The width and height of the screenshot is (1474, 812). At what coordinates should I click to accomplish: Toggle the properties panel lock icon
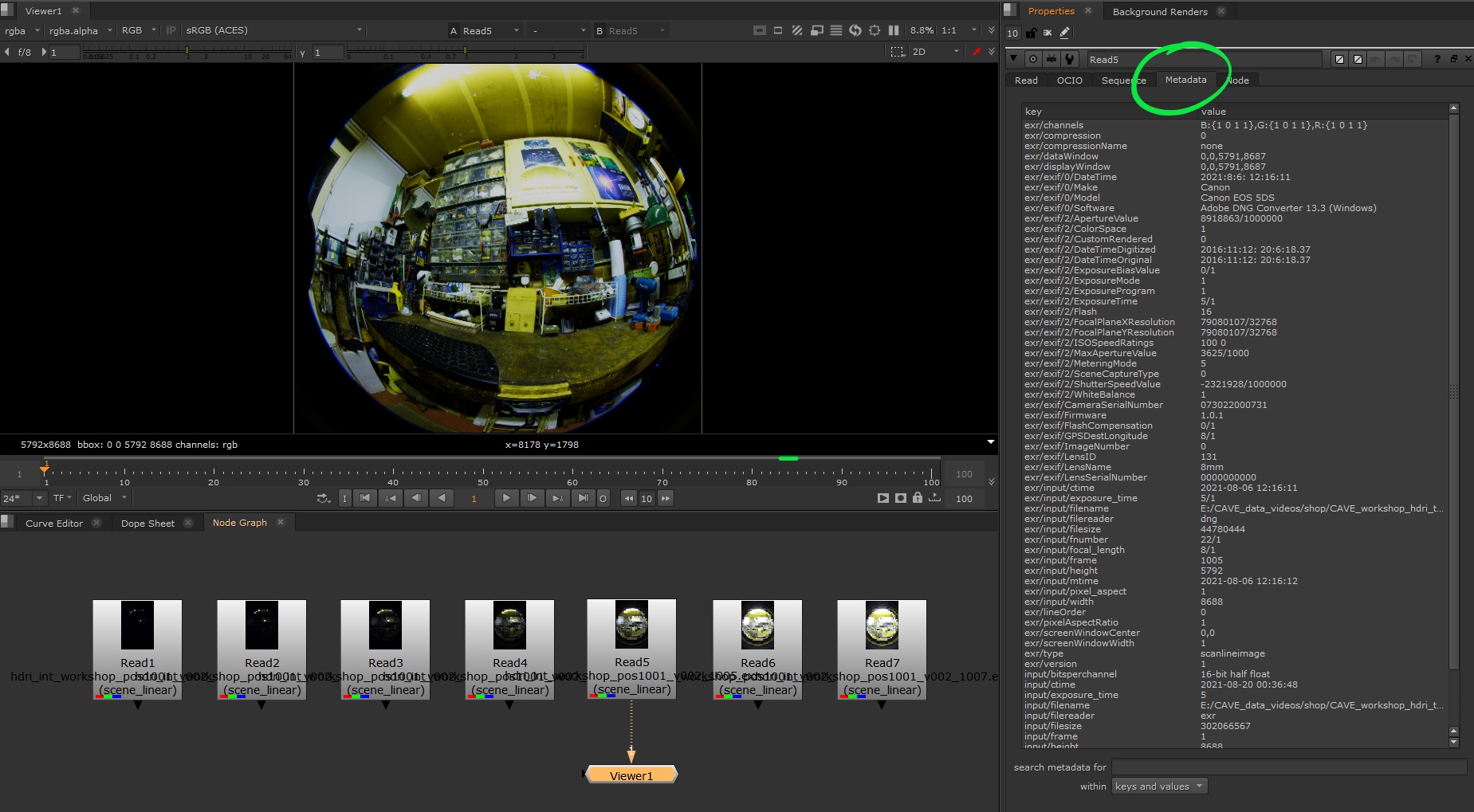(x=1031, y=33)
